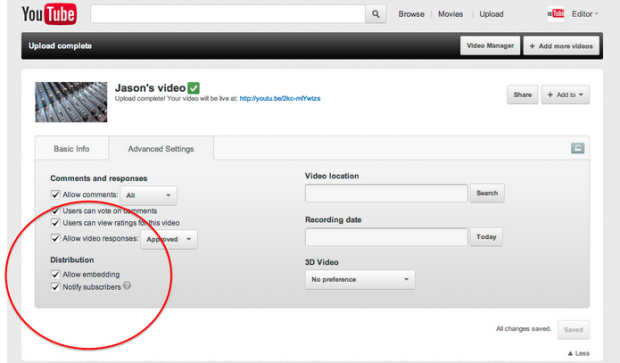The image size is (620, 363).
Task: Click the Video Manager button
Action: pos(490,46)
